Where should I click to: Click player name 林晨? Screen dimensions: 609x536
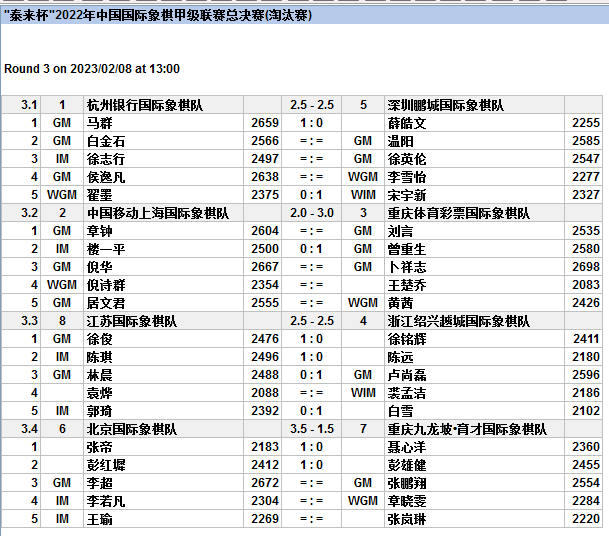pos(99,375)
